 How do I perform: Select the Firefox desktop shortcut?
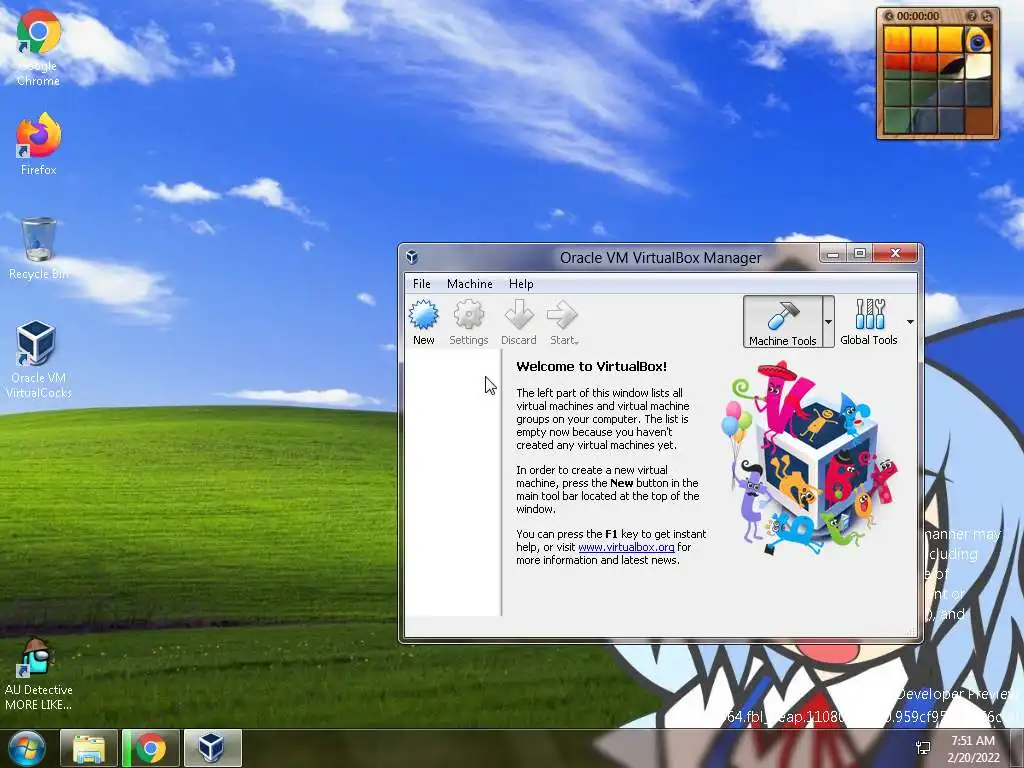[39, 144]
